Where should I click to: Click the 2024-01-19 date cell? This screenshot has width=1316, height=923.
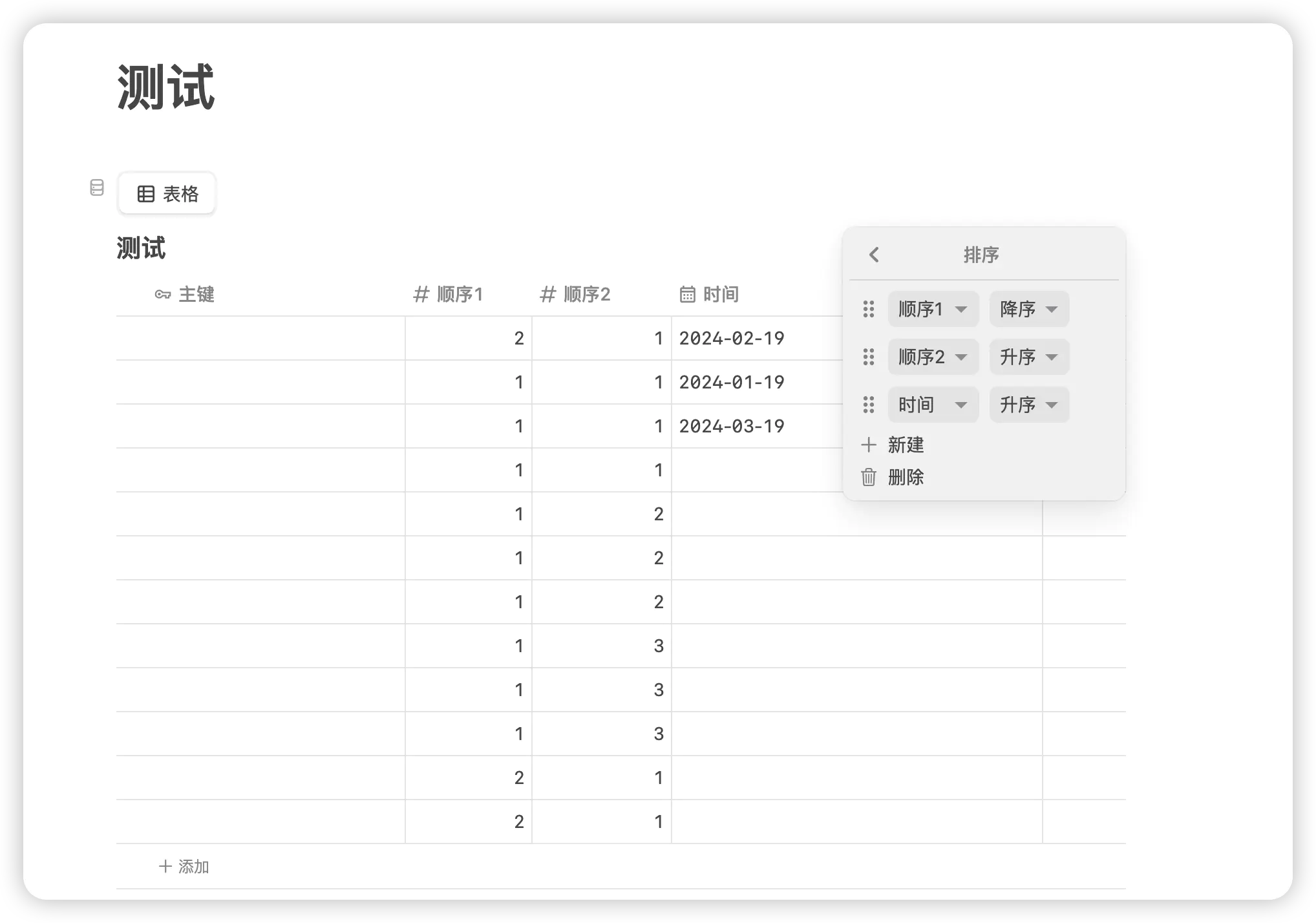(x=731, y=382)
